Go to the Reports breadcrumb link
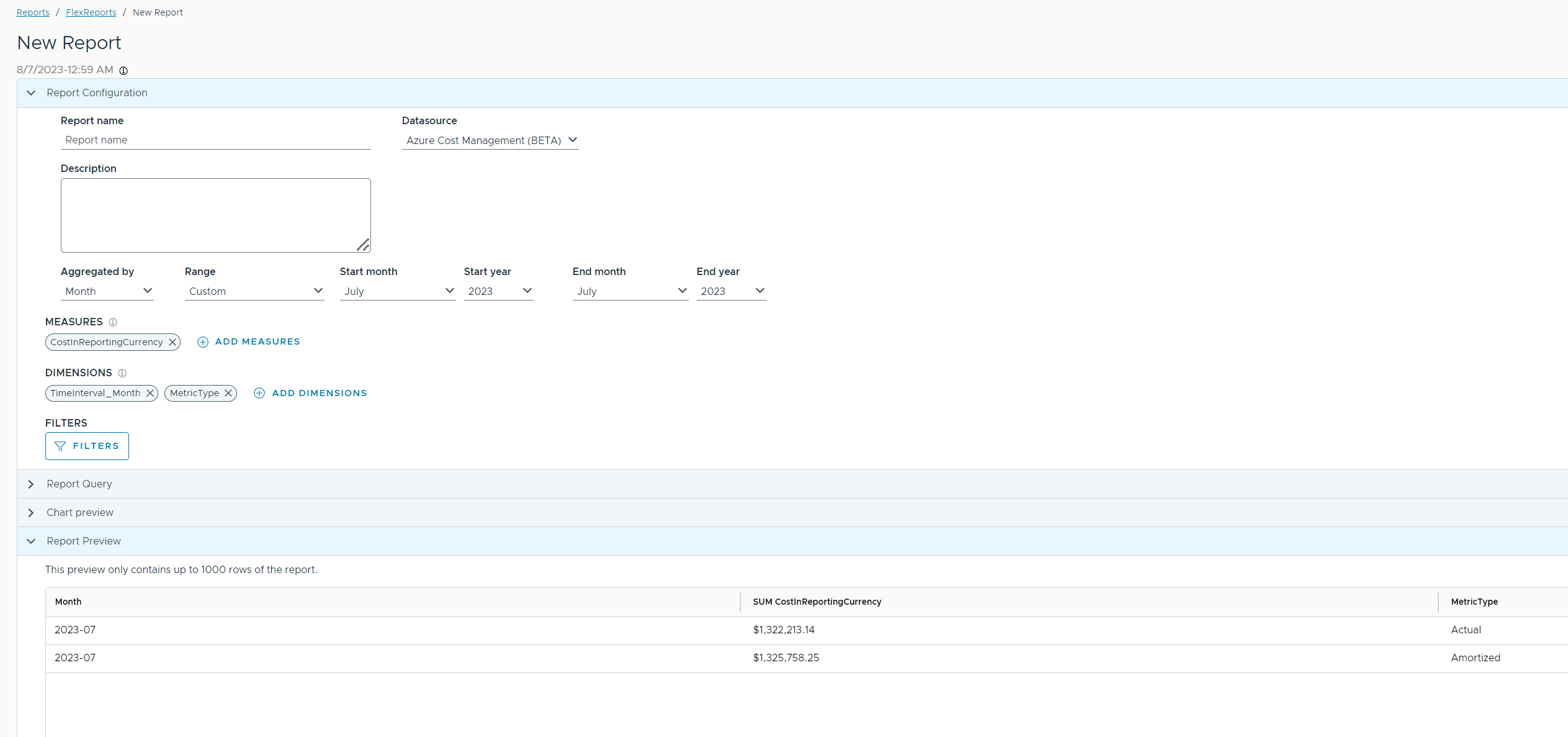The height and width of the screenshot is (737, 1568). (33, 12)
